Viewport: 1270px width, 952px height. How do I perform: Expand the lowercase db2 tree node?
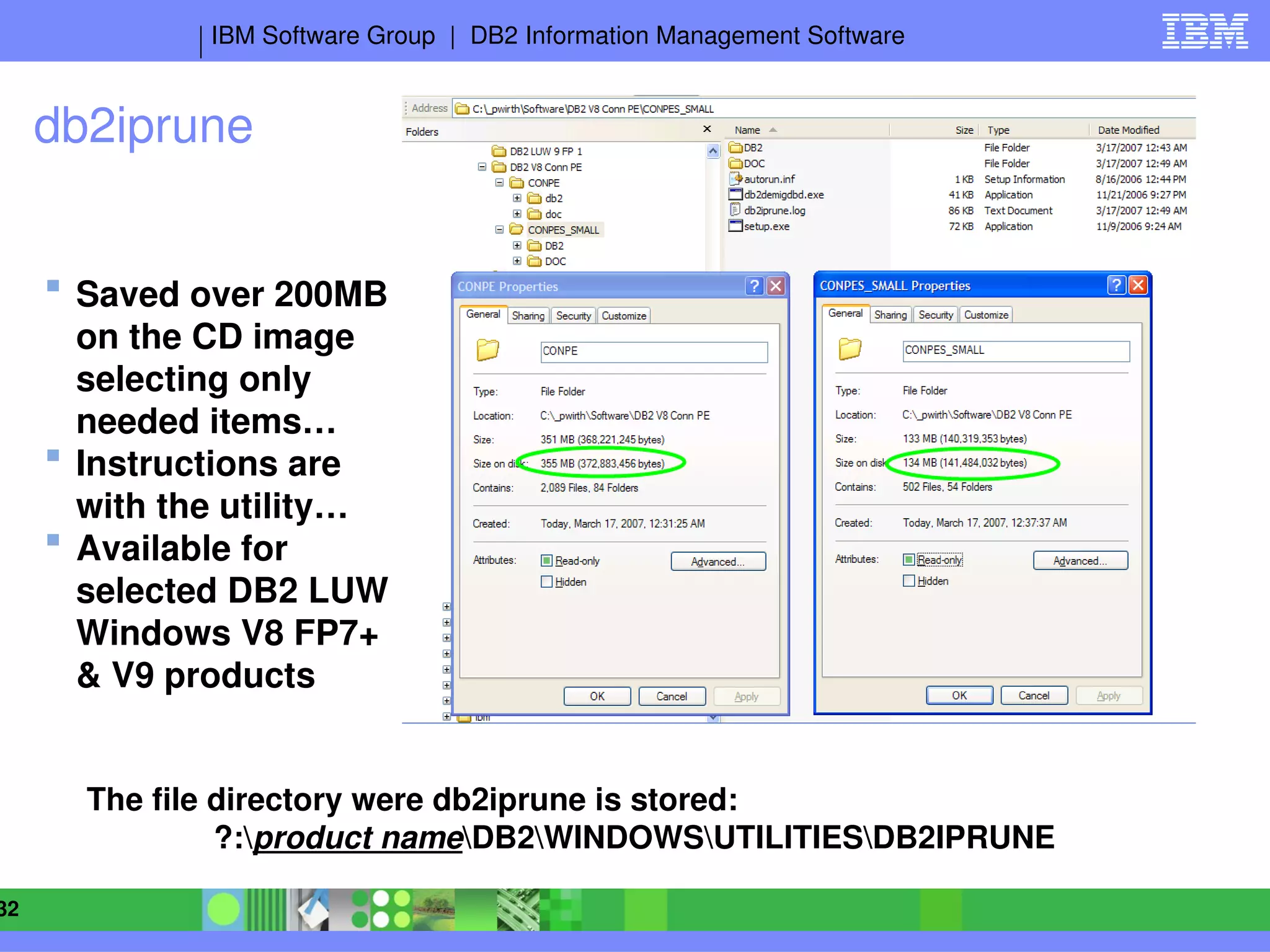click(x=517, y=198)
